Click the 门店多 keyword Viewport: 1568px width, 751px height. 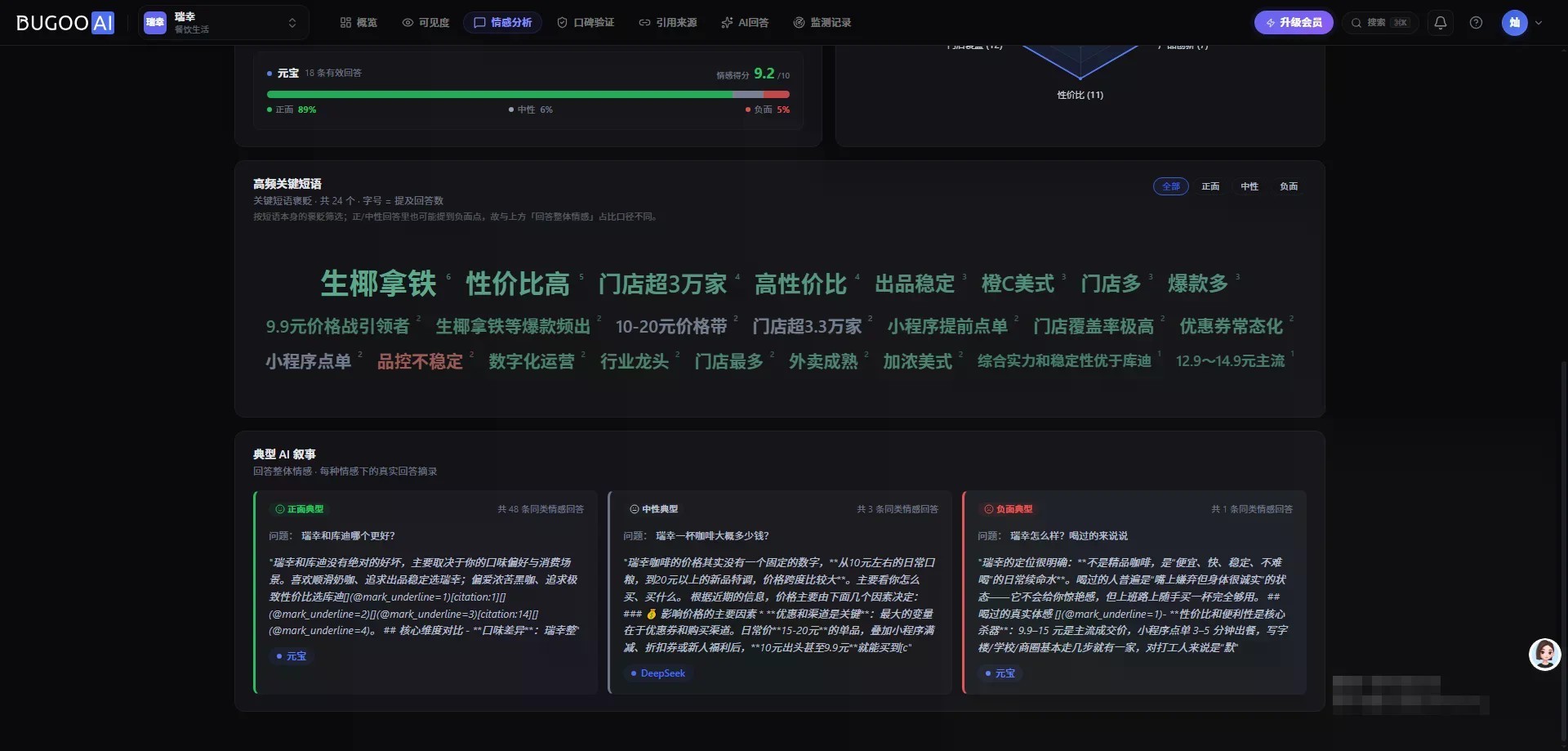coord(1111,284)
